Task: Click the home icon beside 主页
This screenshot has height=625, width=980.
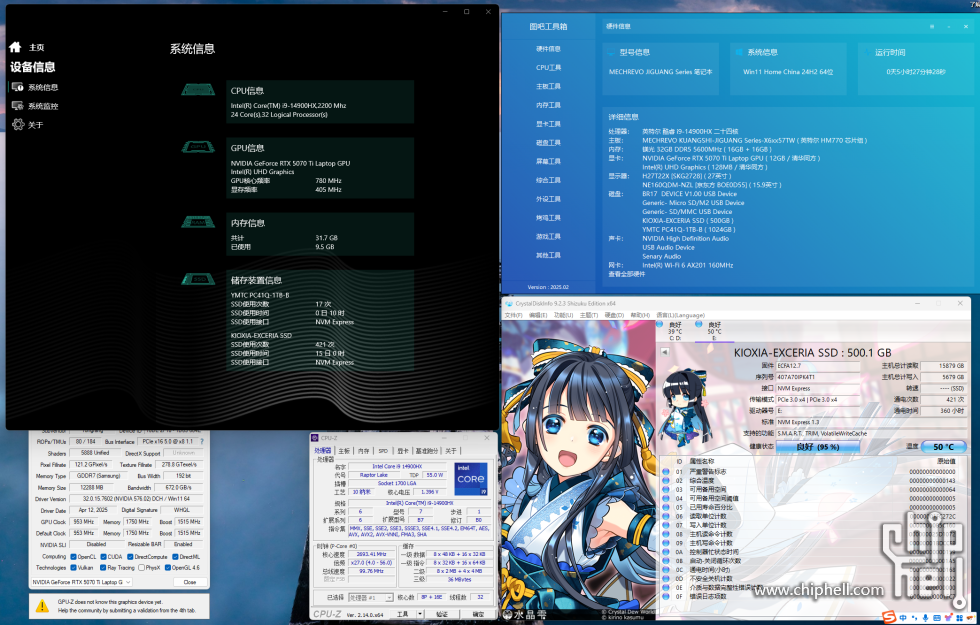Action: pyautogui.click(x=16, y=47)
